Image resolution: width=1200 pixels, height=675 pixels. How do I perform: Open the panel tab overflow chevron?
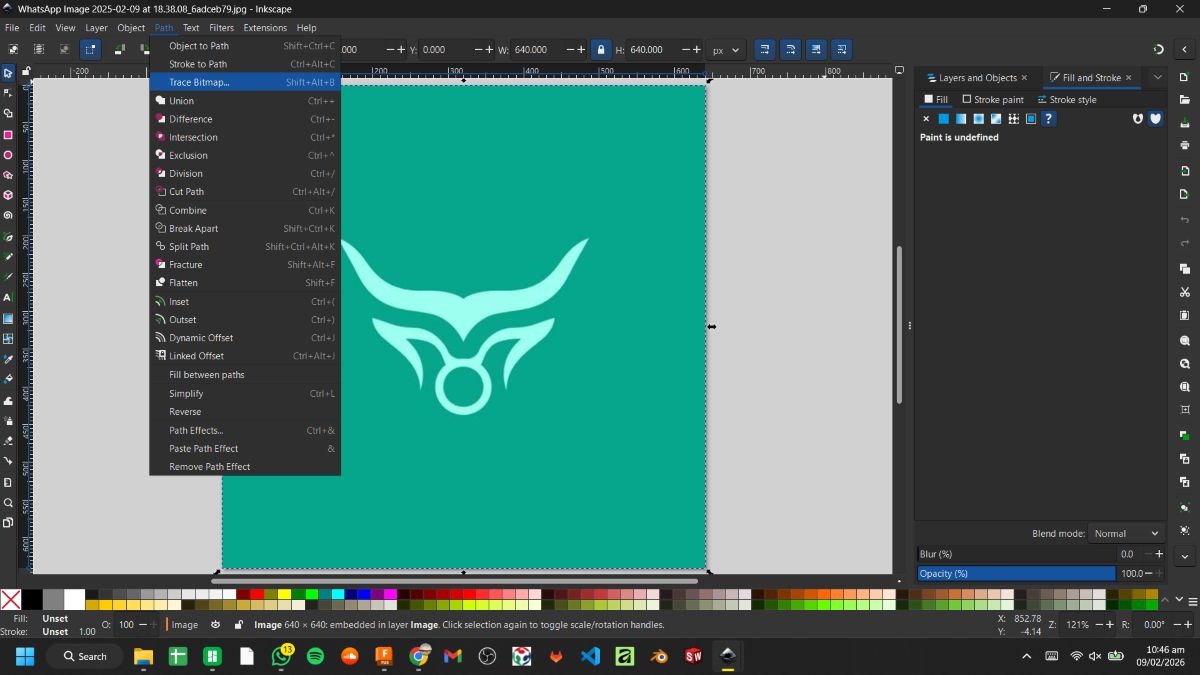1157,77
